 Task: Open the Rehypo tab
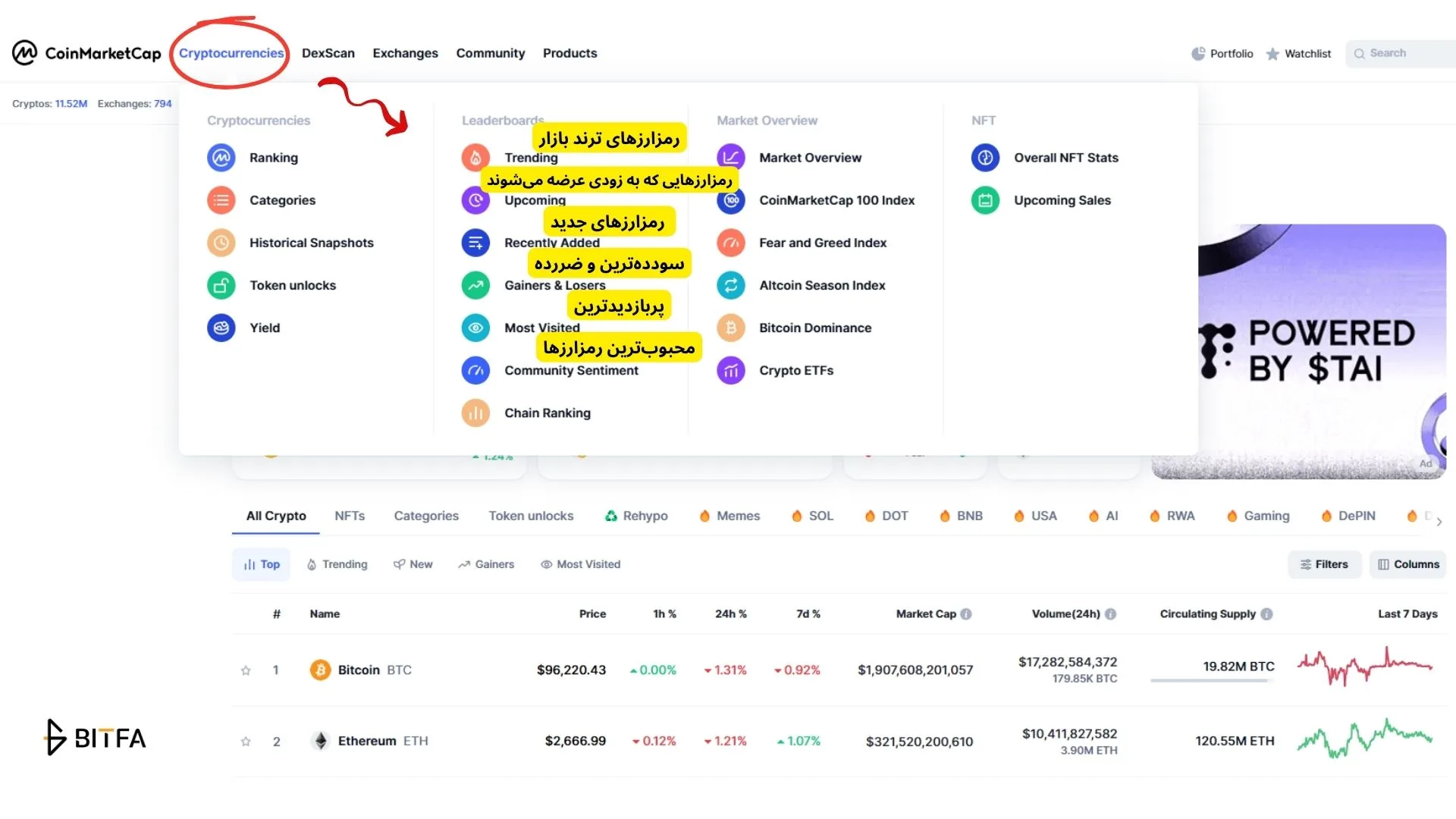tap(636, 516)
